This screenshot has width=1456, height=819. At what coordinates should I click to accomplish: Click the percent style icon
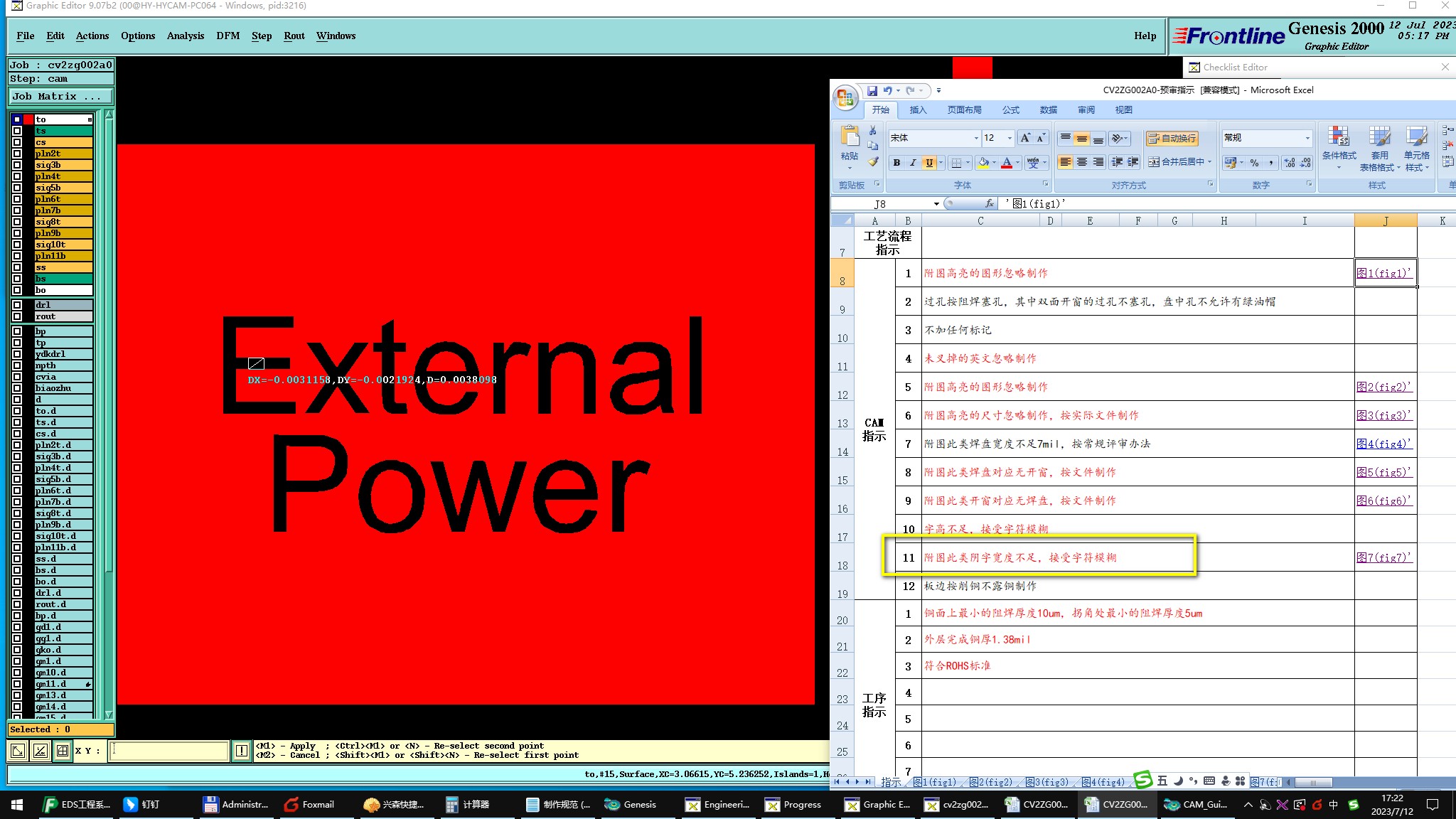(x=1254, y=163)
